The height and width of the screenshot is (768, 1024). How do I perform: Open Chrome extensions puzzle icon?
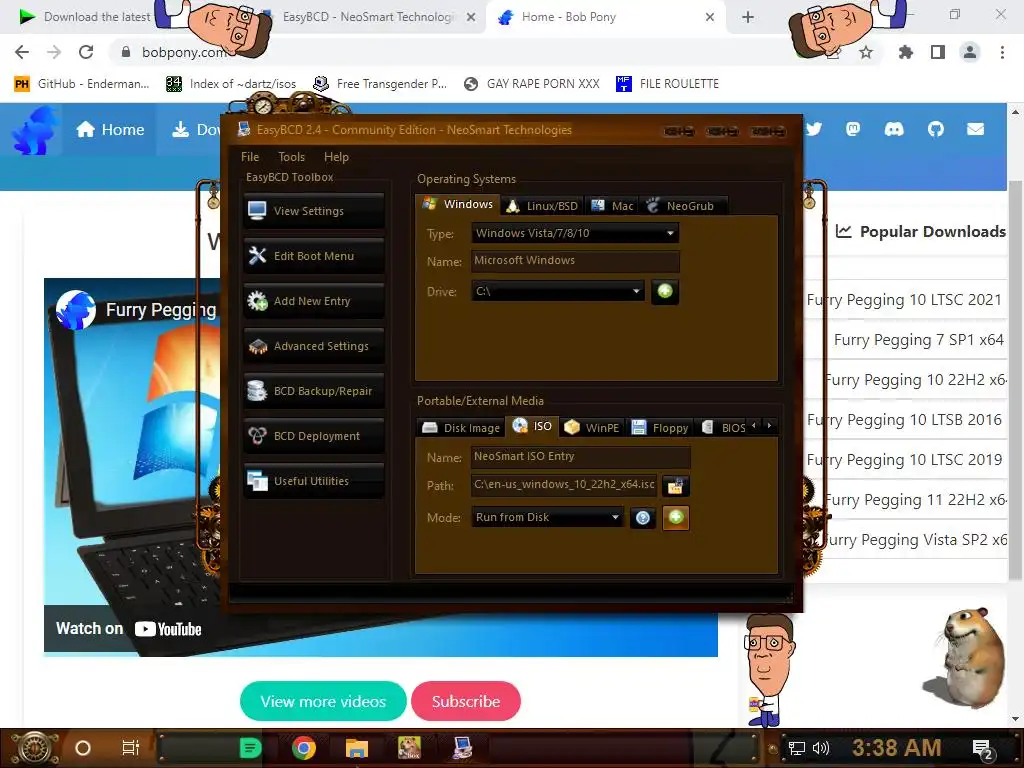pos(905,52)
